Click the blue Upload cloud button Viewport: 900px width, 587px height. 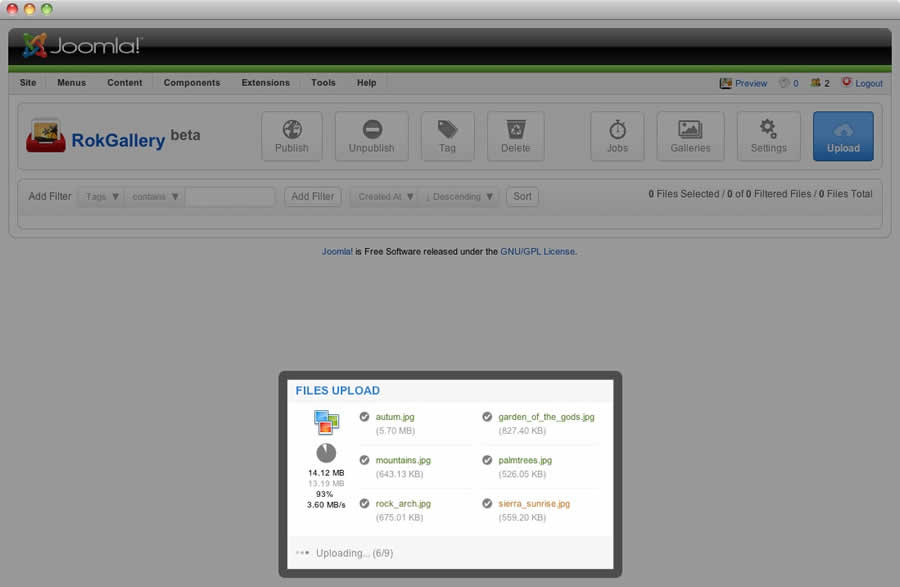[x=843, y=136]
